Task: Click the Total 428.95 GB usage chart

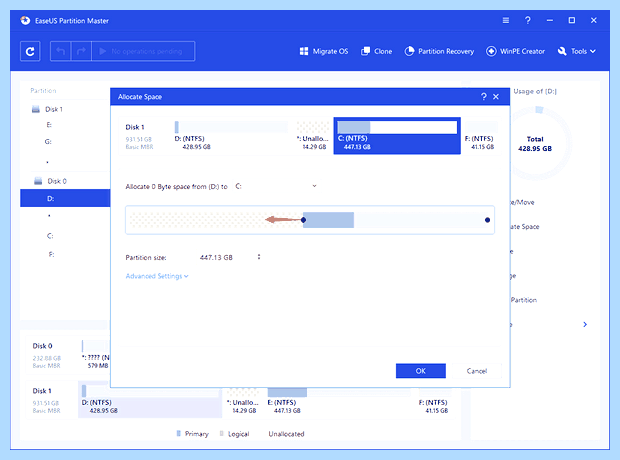Action: tap(535, 144)
